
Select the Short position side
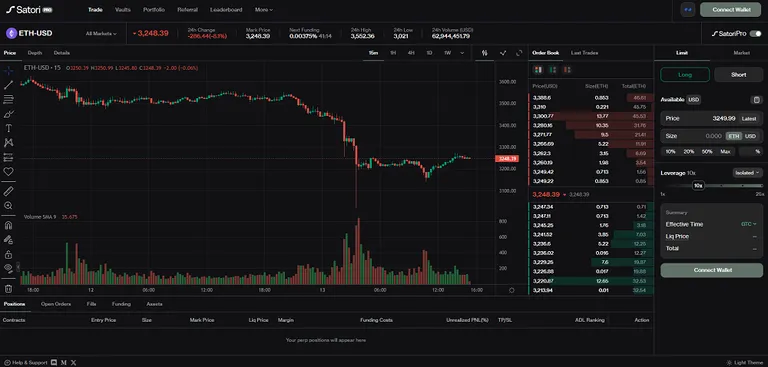click(x=739, y=74)
